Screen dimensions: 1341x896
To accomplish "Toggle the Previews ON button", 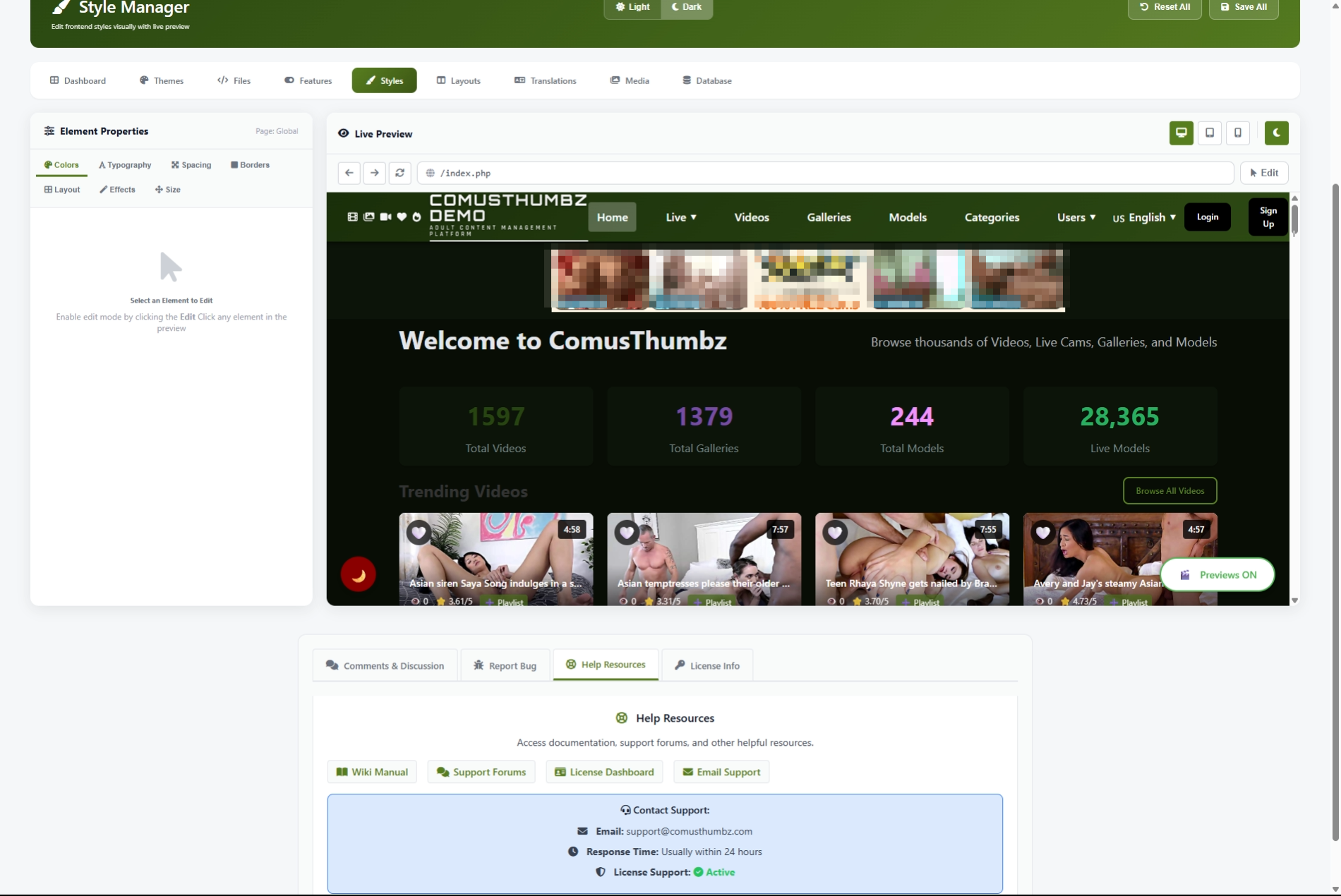I will tap(1217, 574).
